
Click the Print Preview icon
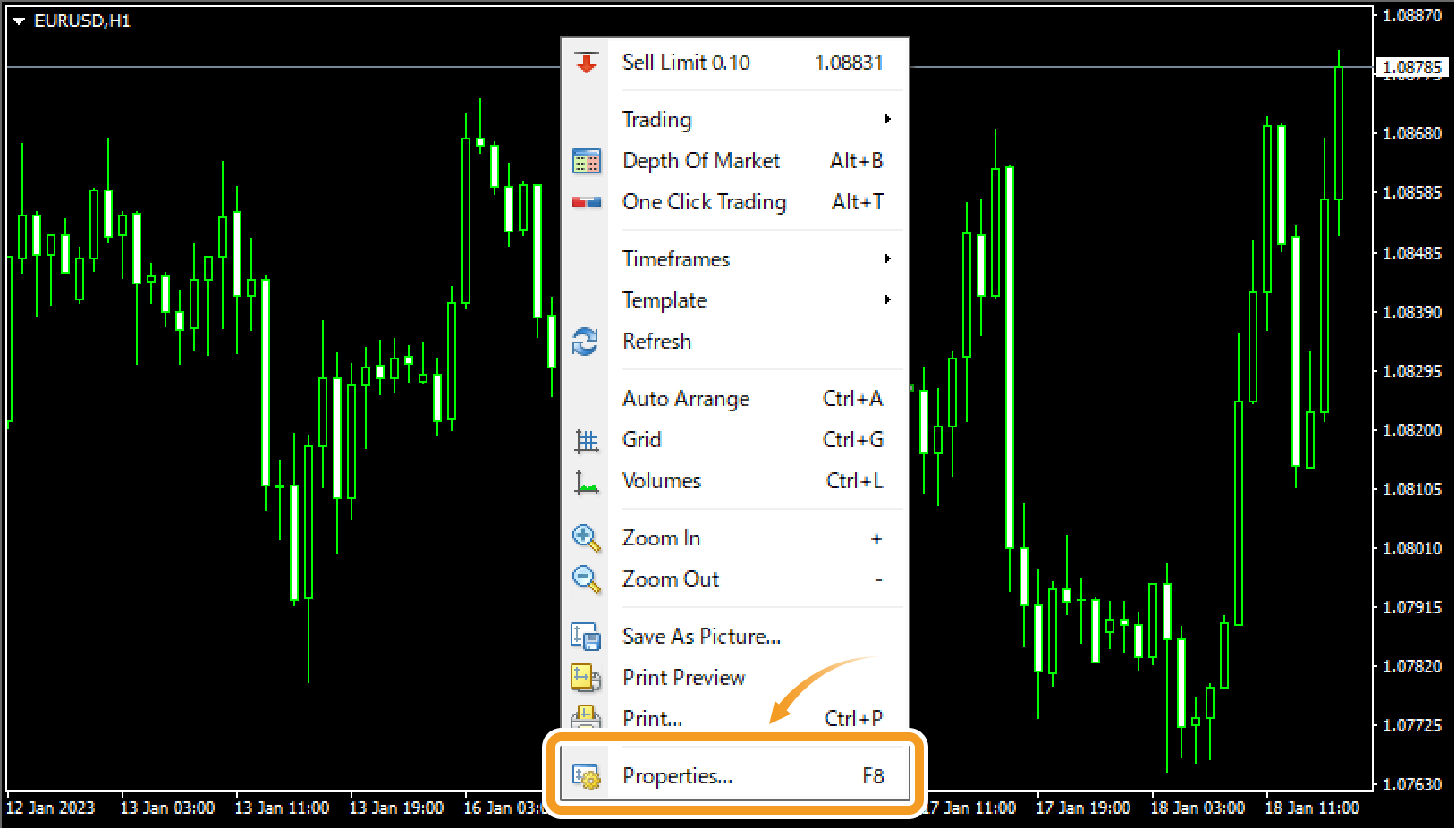pyautogui.click(x=586, y=678)
